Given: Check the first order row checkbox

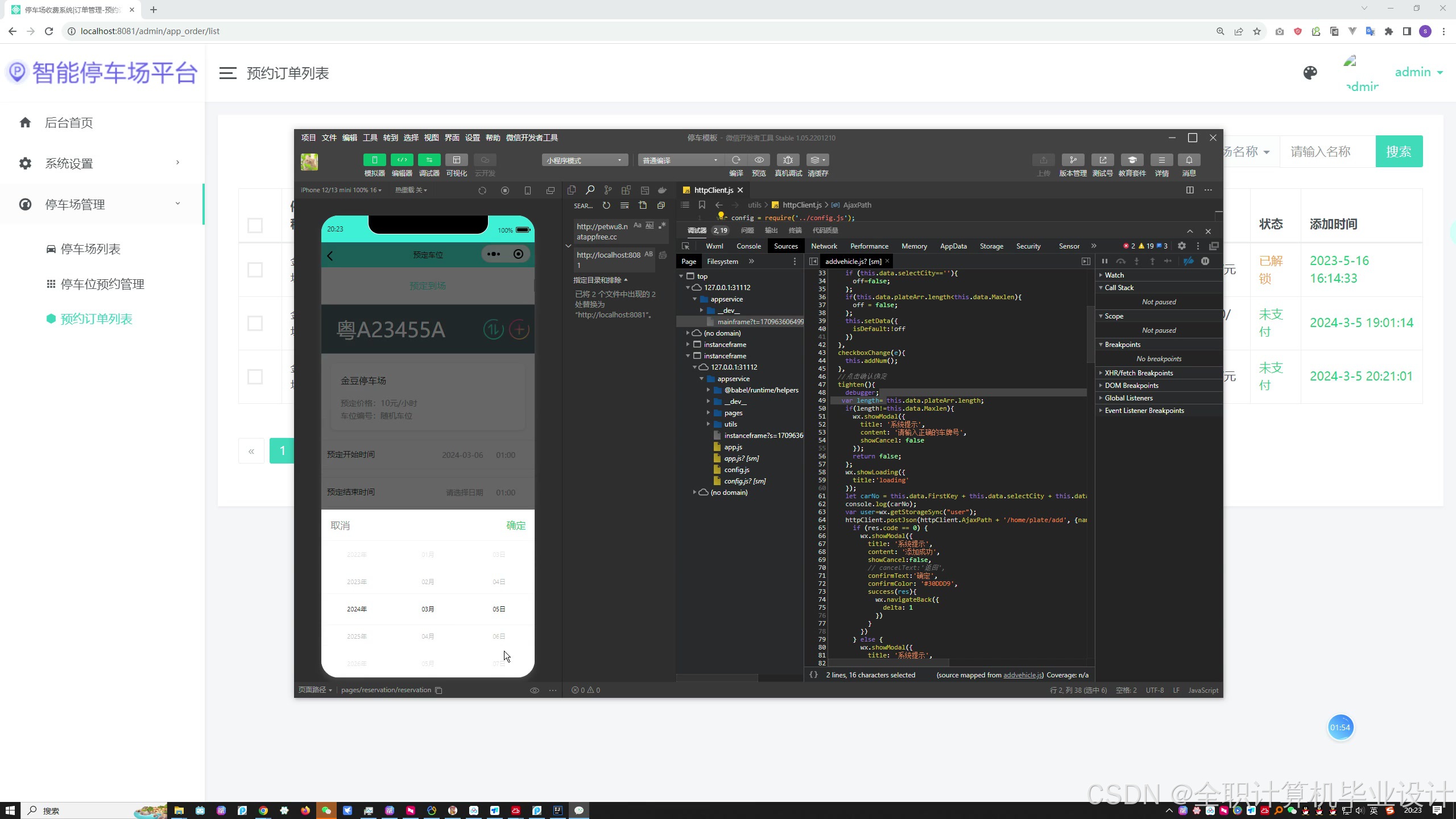Looking at the screenshot, I should [x=255, y=270].
